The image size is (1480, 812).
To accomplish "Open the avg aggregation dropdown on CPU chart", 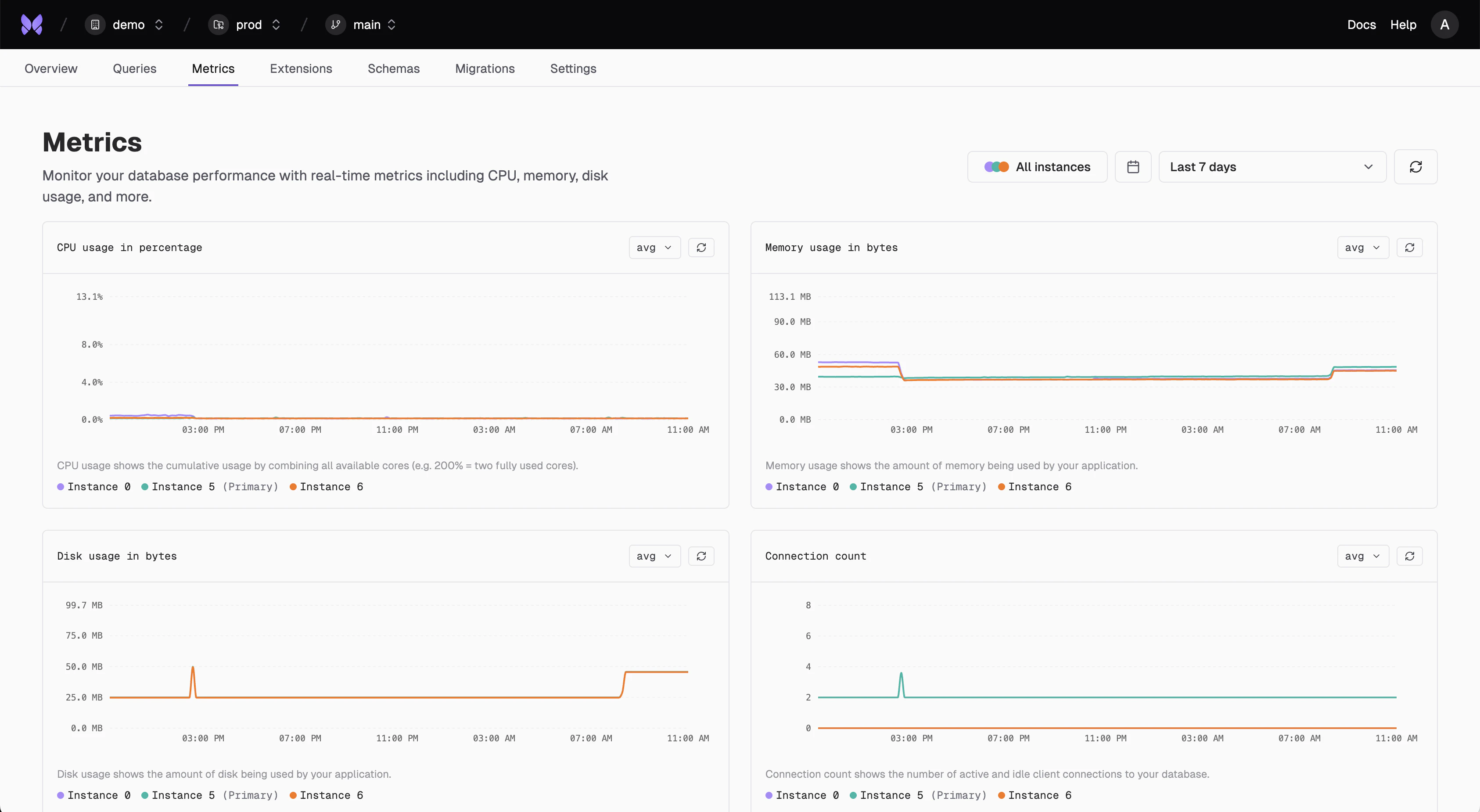I will pyautogui.click(x=654, y=247).
